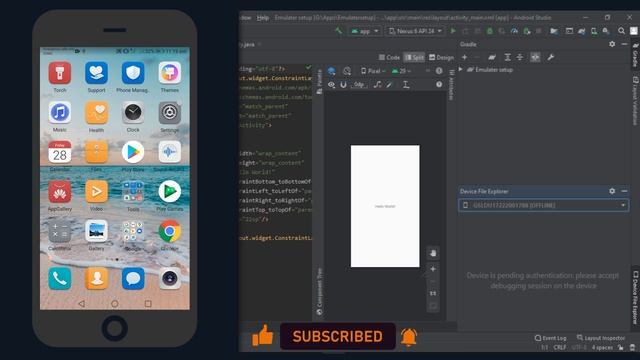This screenshot has height=360, width=640.
Task: Click the warnings info icon in design toolbar
Action: click(439, 71)
